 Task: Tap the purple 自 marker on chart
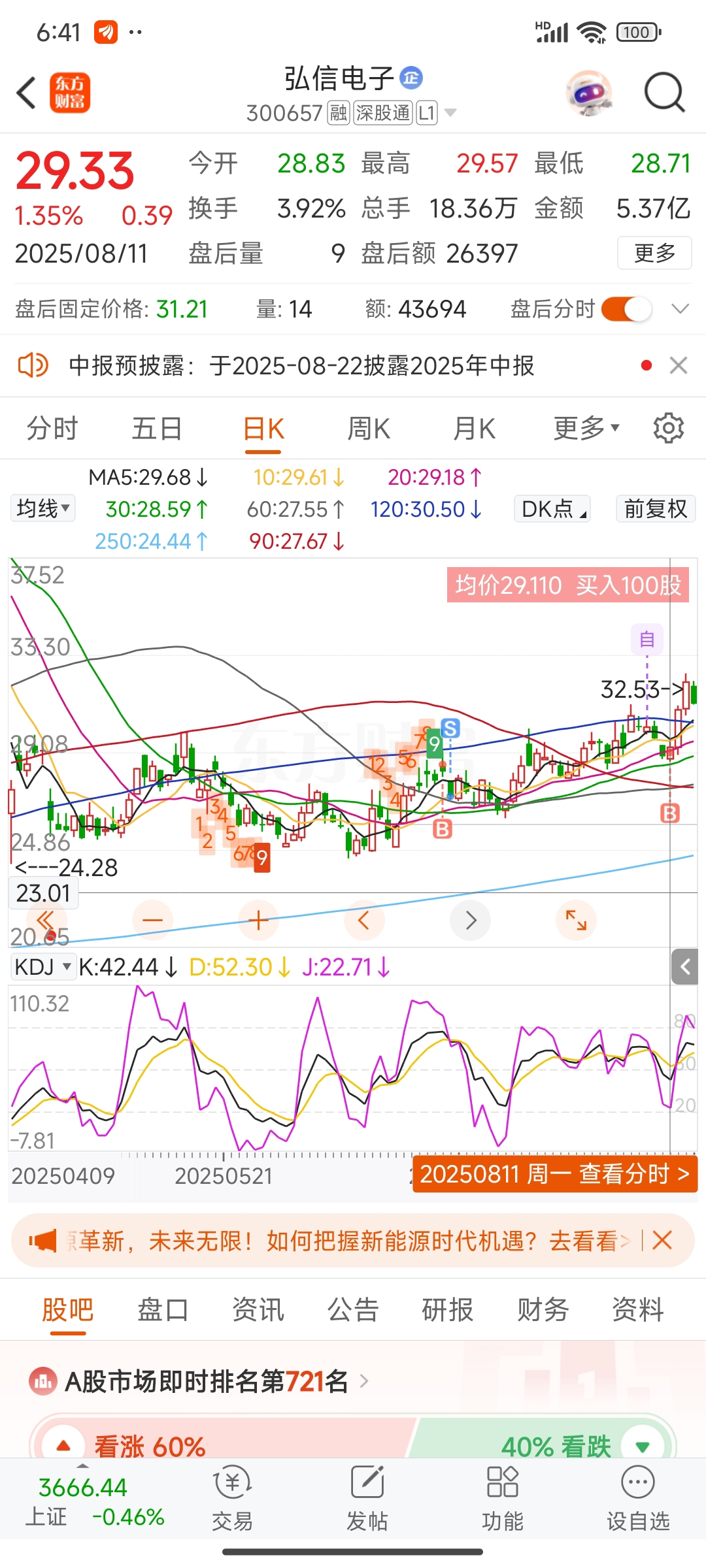647,639
